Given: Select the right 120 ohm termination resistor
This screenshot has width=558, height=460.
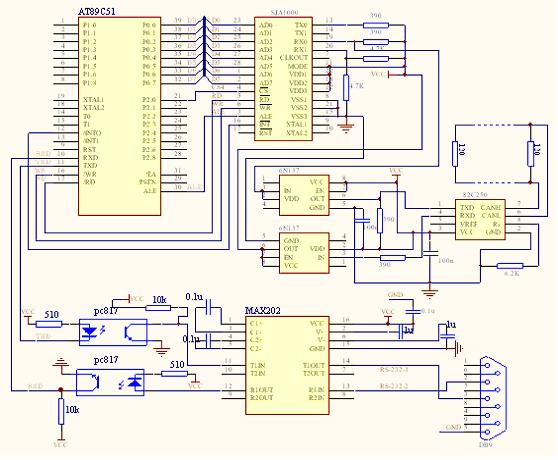Looking at the screenshot, I should (x=530, y=154).
